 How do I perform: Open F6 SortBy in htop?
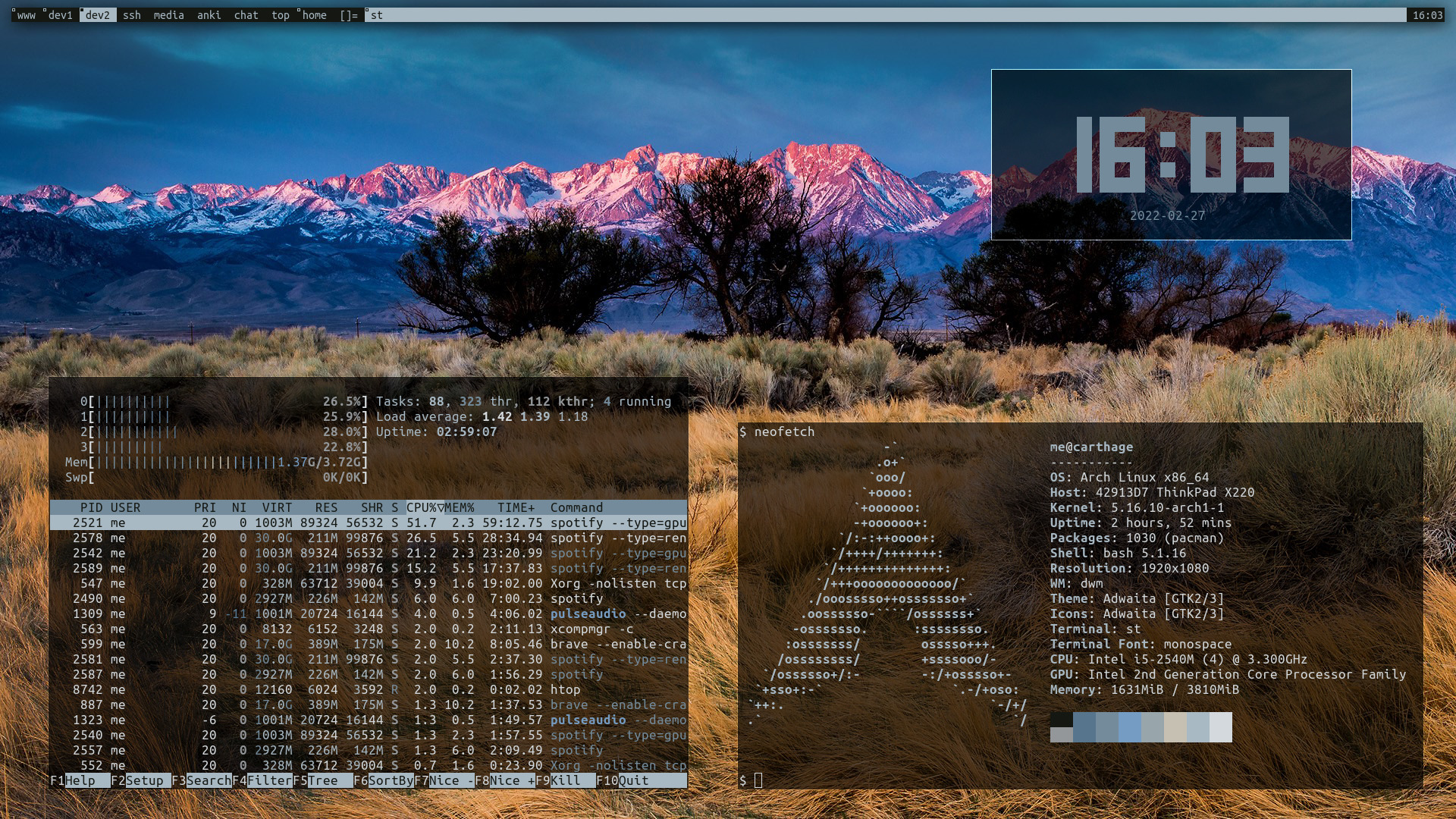384,780
